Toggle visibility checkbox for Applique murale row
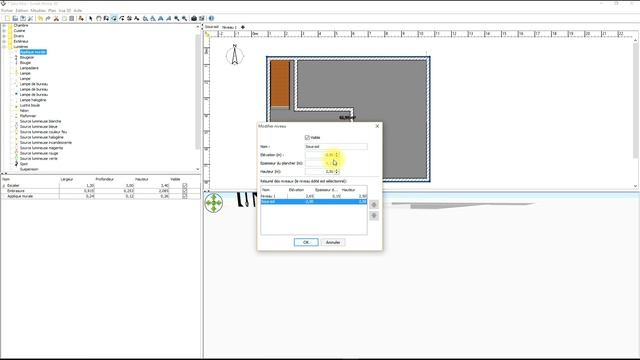This screenshot has height=360, width=640. [185, 196]
